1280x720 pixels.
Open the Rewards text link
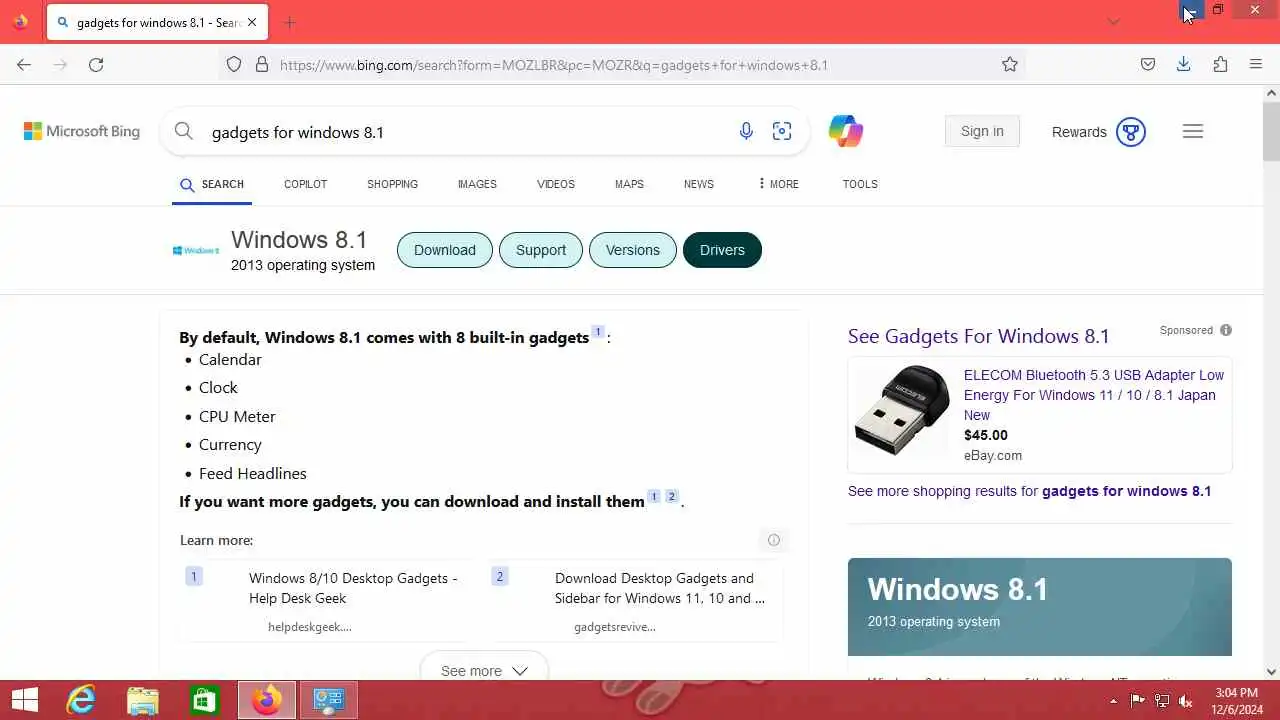click(1079, 132)
